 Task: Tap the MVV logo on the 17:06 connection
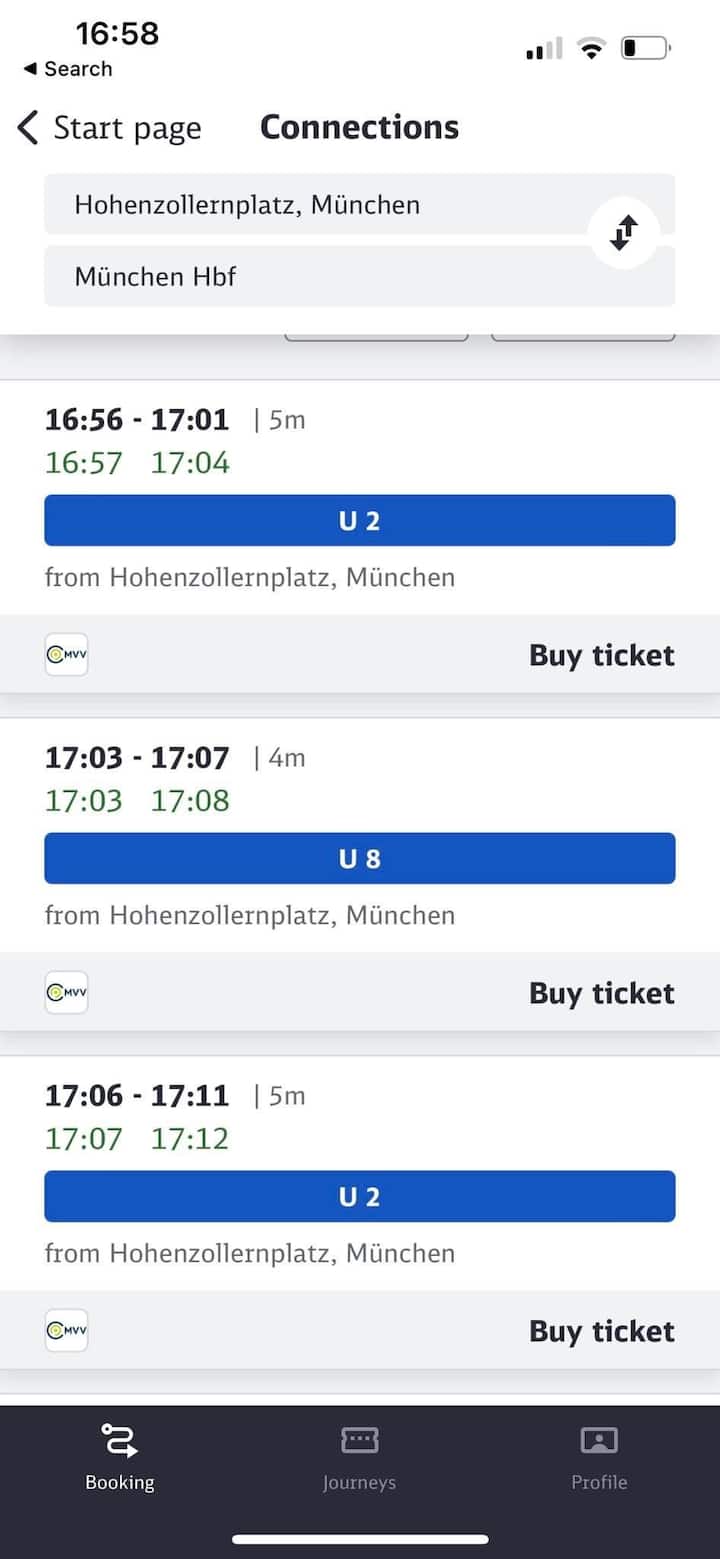67,1331
